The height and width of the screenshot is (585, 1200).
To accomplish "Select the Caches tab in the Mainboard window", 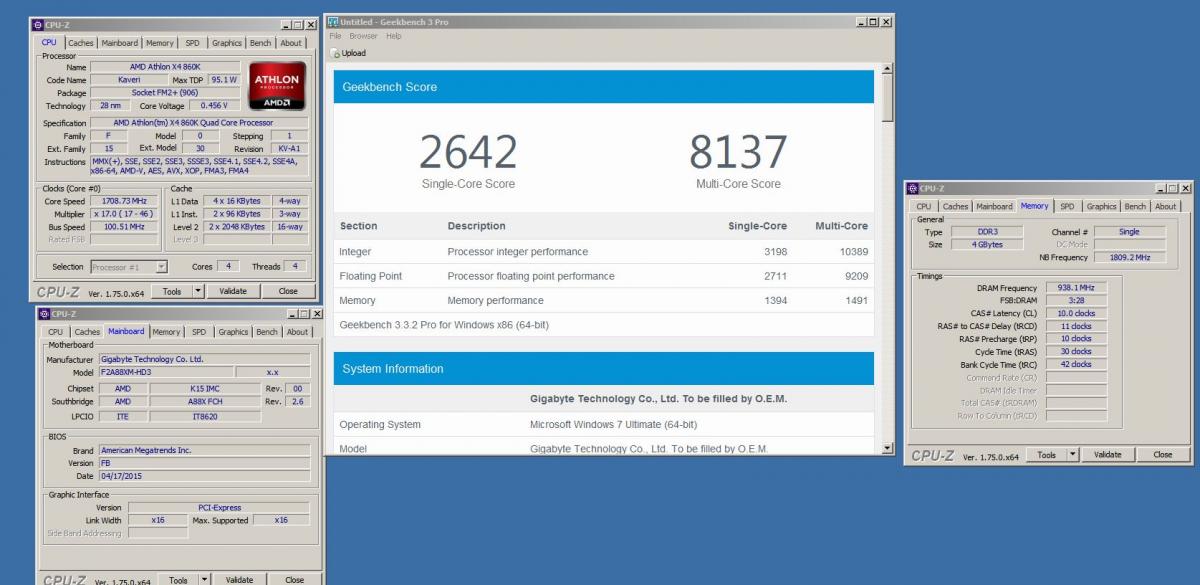I will point(87,332).
